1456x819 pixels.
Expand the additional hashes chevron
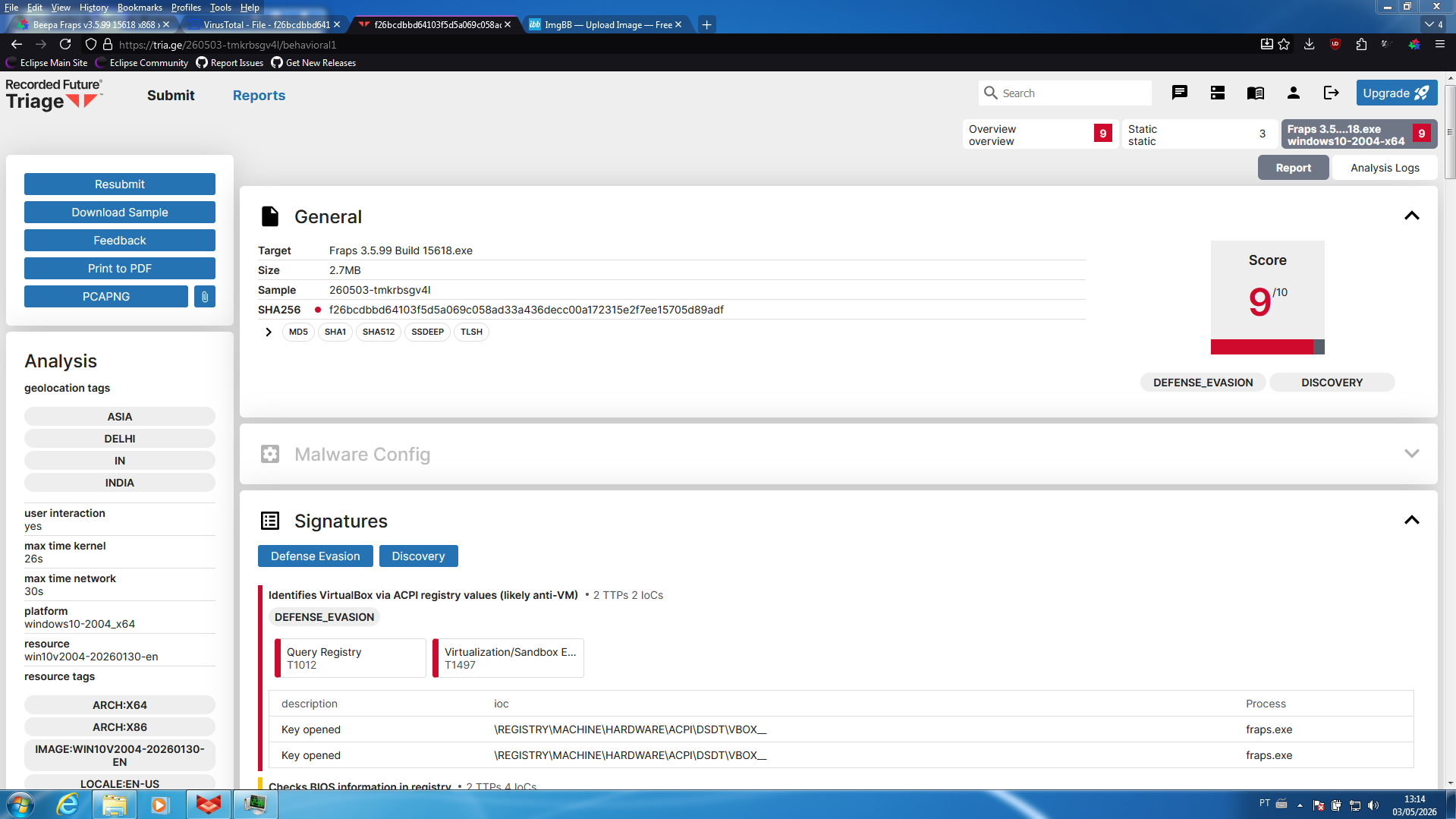coord(269,332)
